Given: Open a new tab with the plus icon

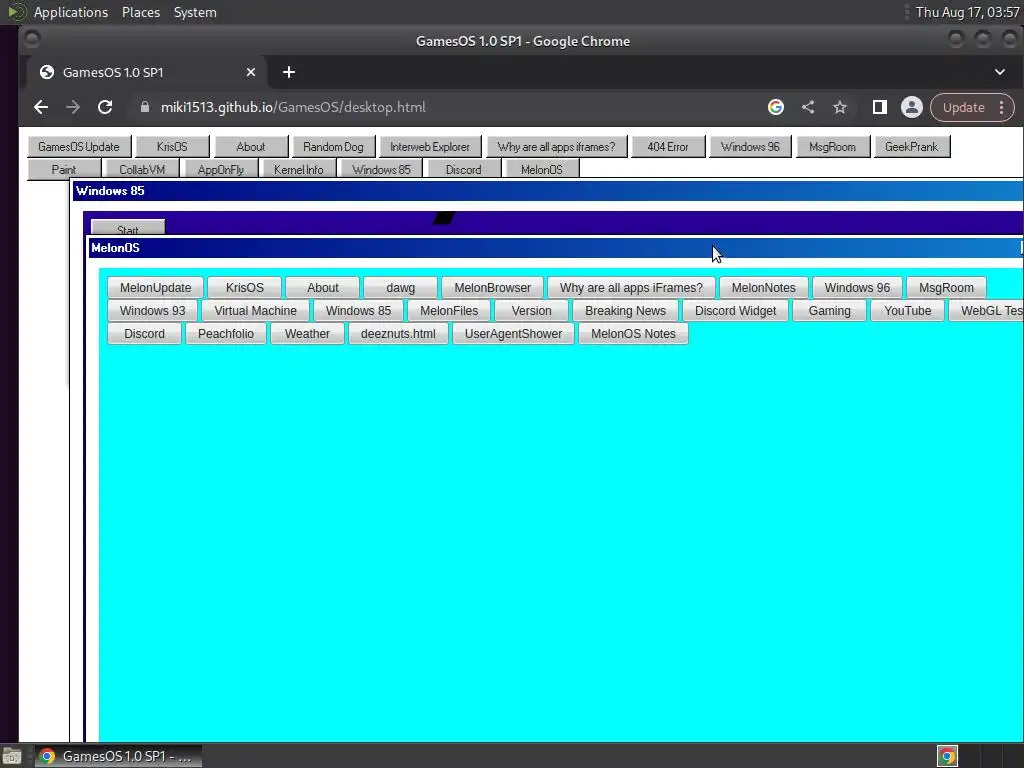Looking at the screenshot, I should 289,72.
